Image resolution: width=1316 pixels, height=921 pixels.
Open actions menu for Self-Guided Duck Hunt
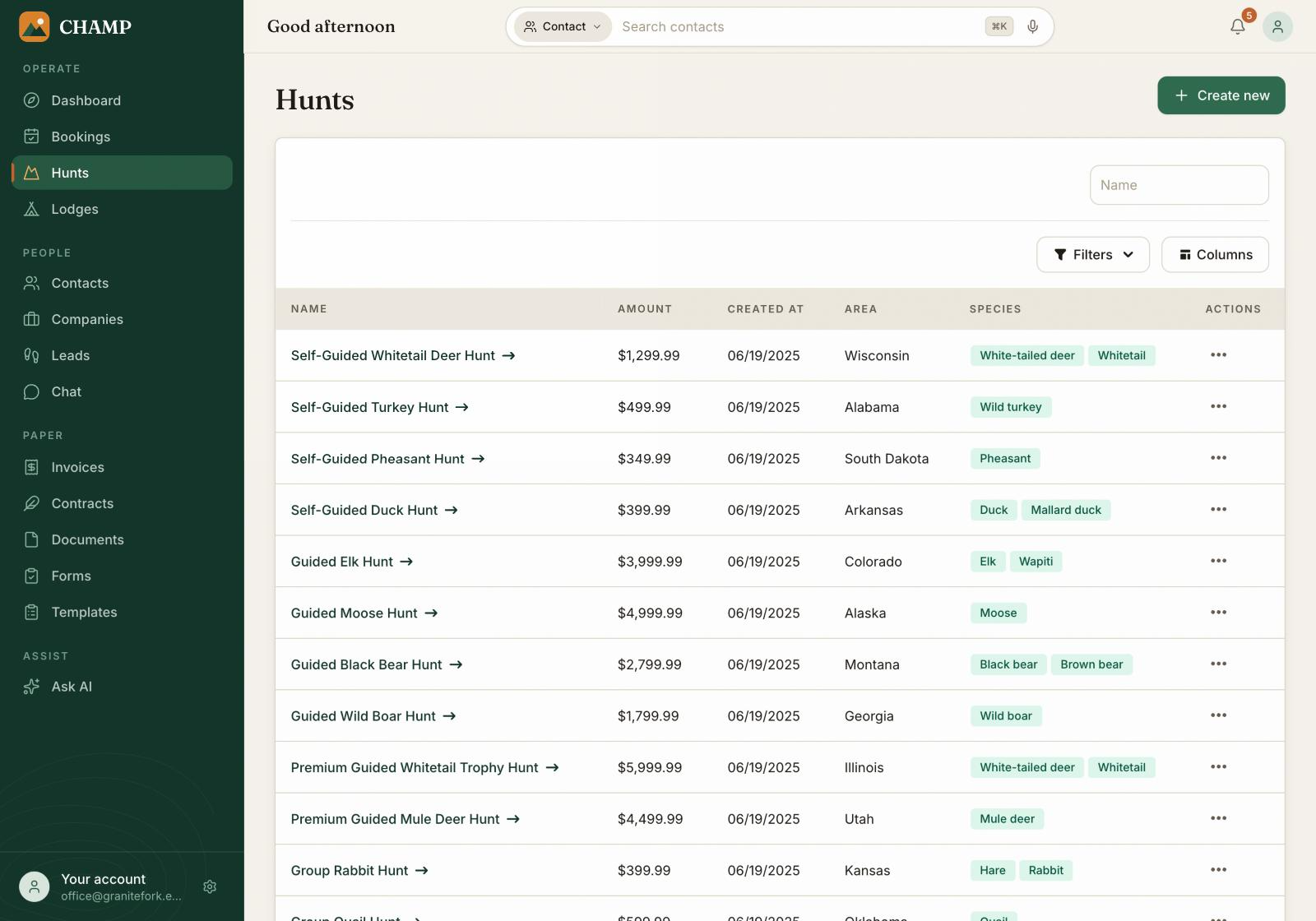1218,510
